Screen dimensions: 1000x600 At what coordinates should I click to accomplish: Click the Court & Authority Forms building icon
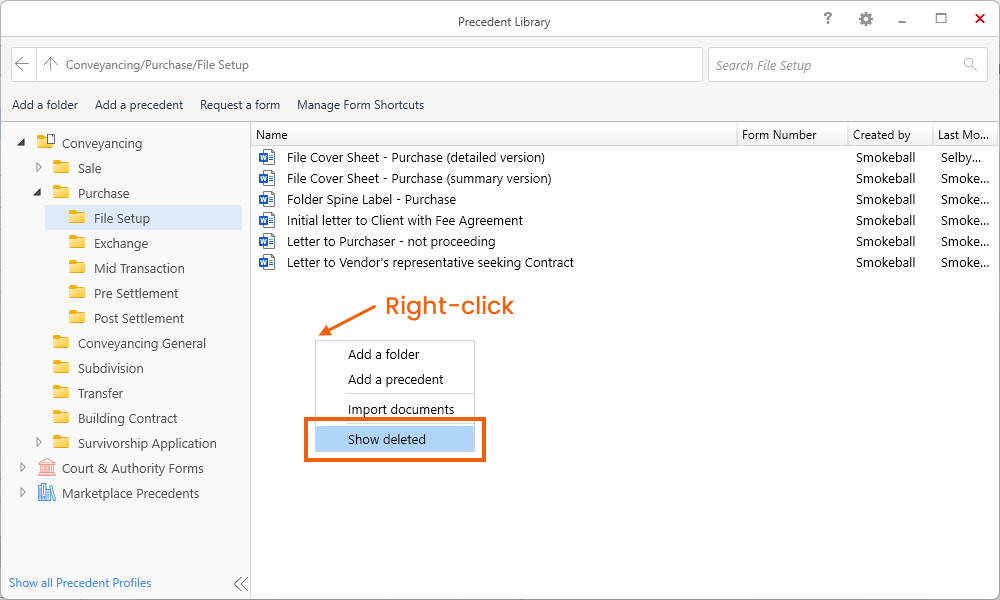click(x=46, y=468)
